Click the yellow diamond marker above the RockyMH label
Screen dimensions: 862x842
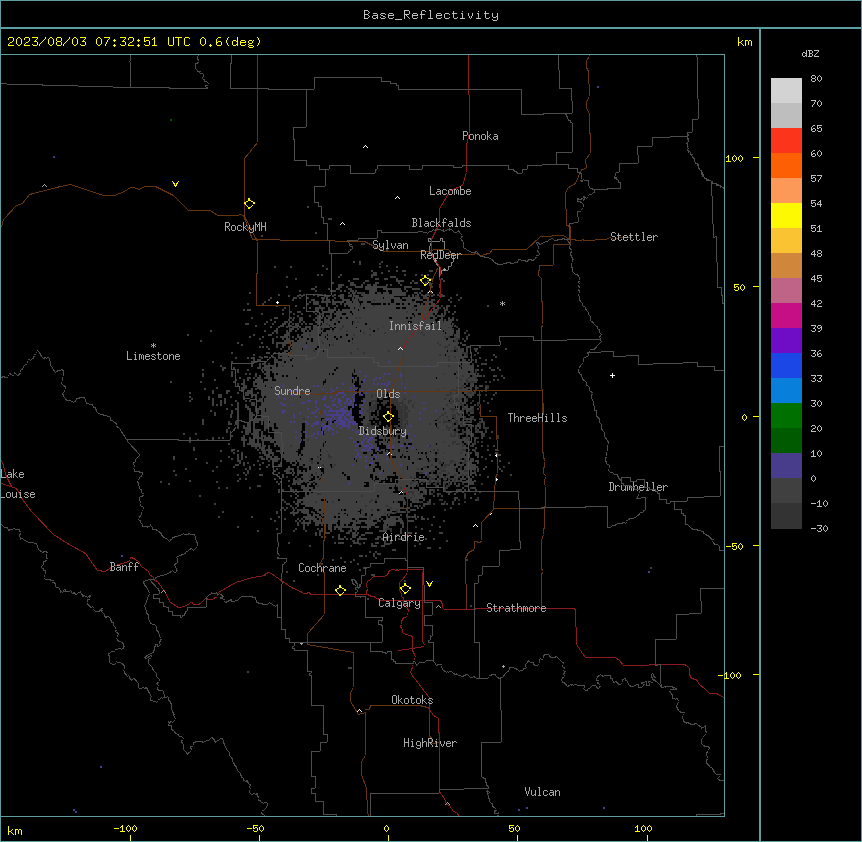click(249, 204)
